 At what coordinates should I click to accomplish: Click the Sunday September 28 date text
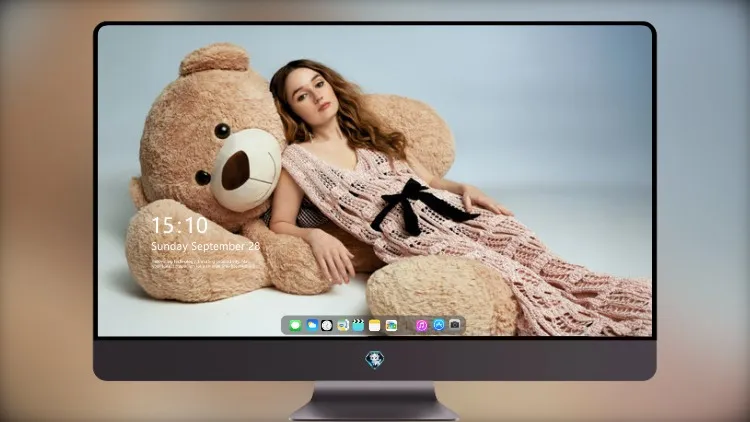pos(205,246)
